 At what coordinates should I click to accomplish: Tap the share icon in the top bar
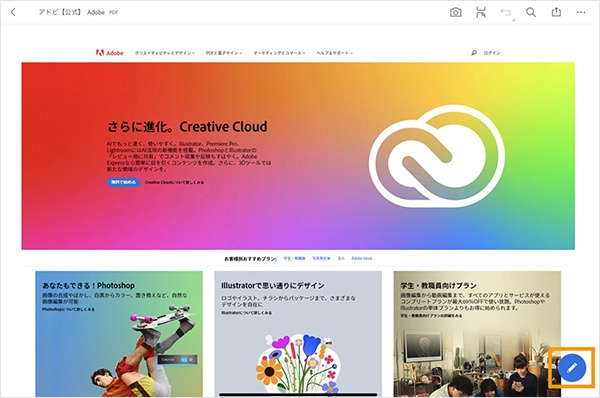(556, 12)
